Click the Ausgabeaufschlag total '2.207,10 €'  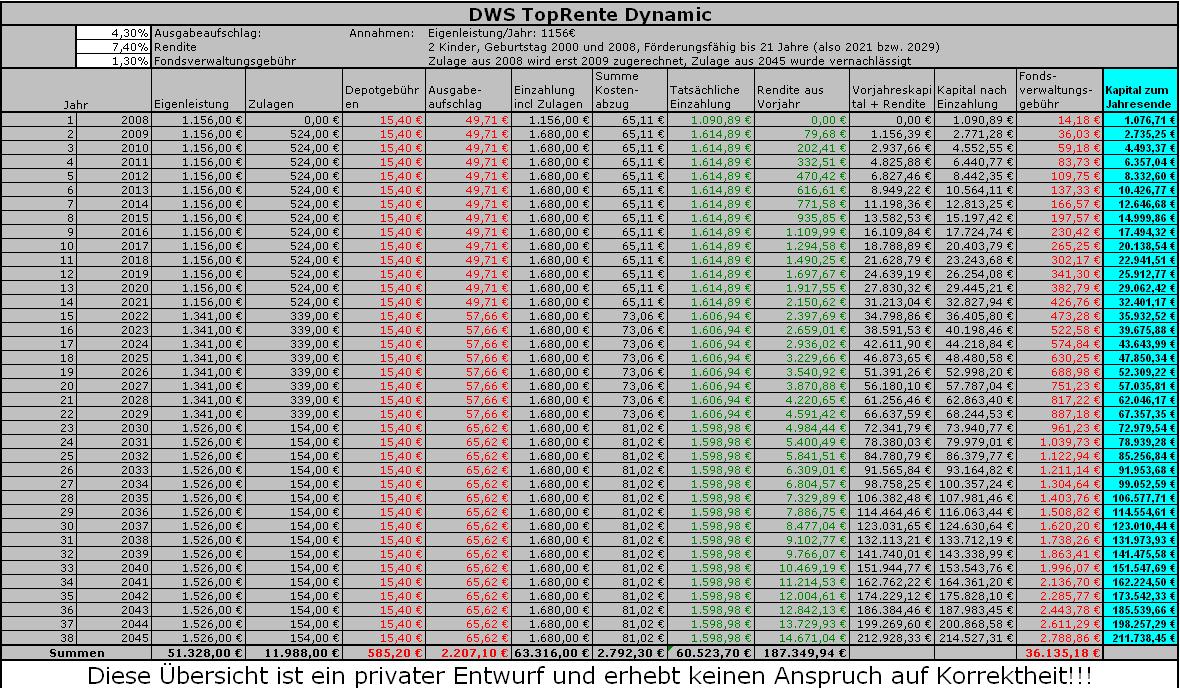(x=469, y=653)
